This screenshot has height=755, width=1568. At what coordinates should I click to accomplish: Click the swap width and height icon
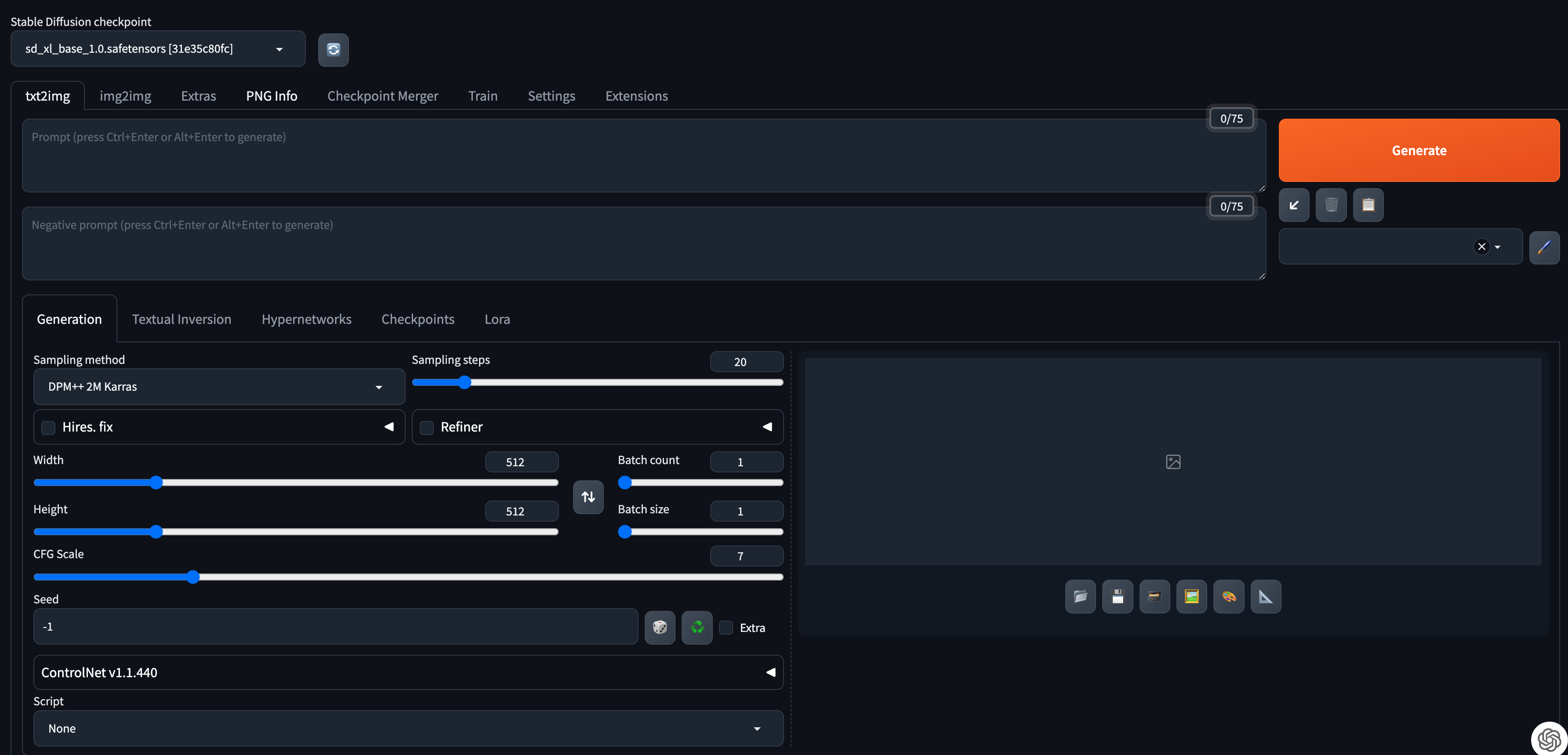click(x=588, y=497)
